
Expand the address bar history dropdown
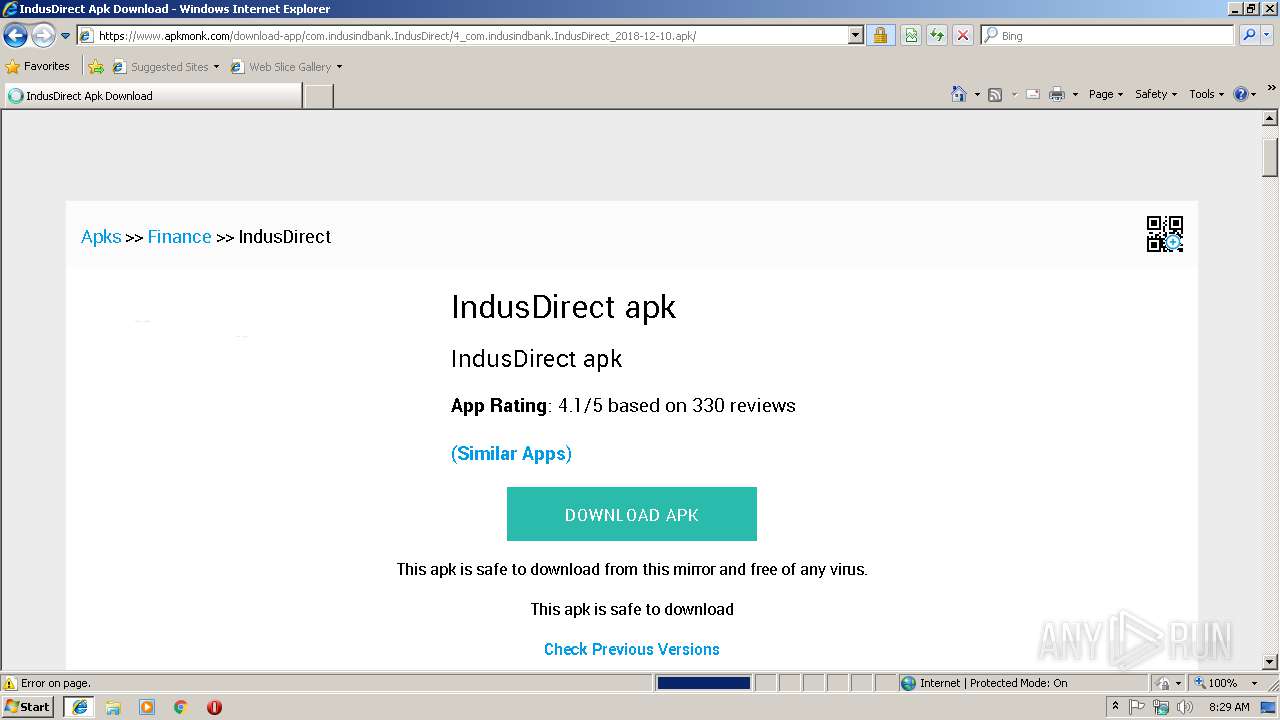click(x=856, y=36)
